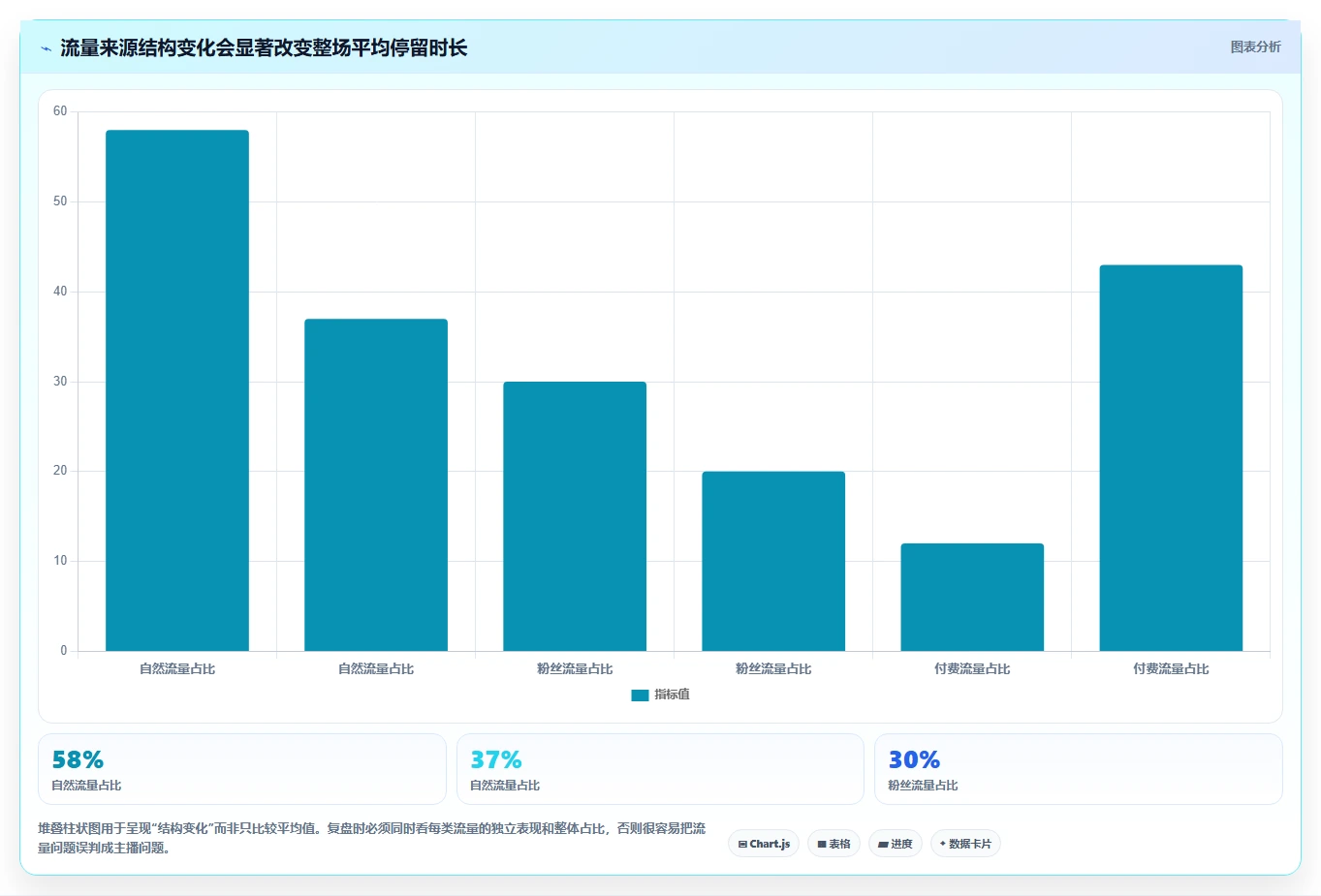The width and height of the screenshot is (1321, 896).
Task: Click the bar reaching exactly 20
Action: 773,561
